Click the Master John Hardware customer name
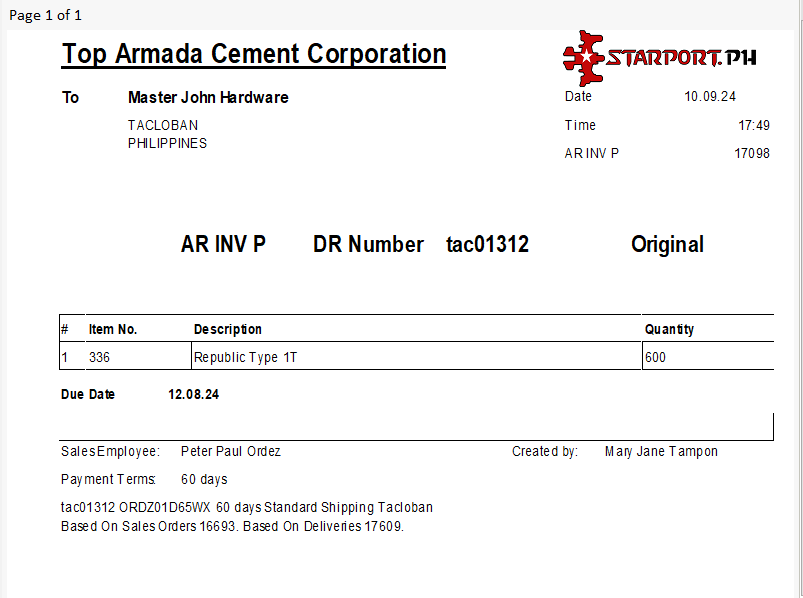Viewport: 803px width, 598px height. click(208, 97)
